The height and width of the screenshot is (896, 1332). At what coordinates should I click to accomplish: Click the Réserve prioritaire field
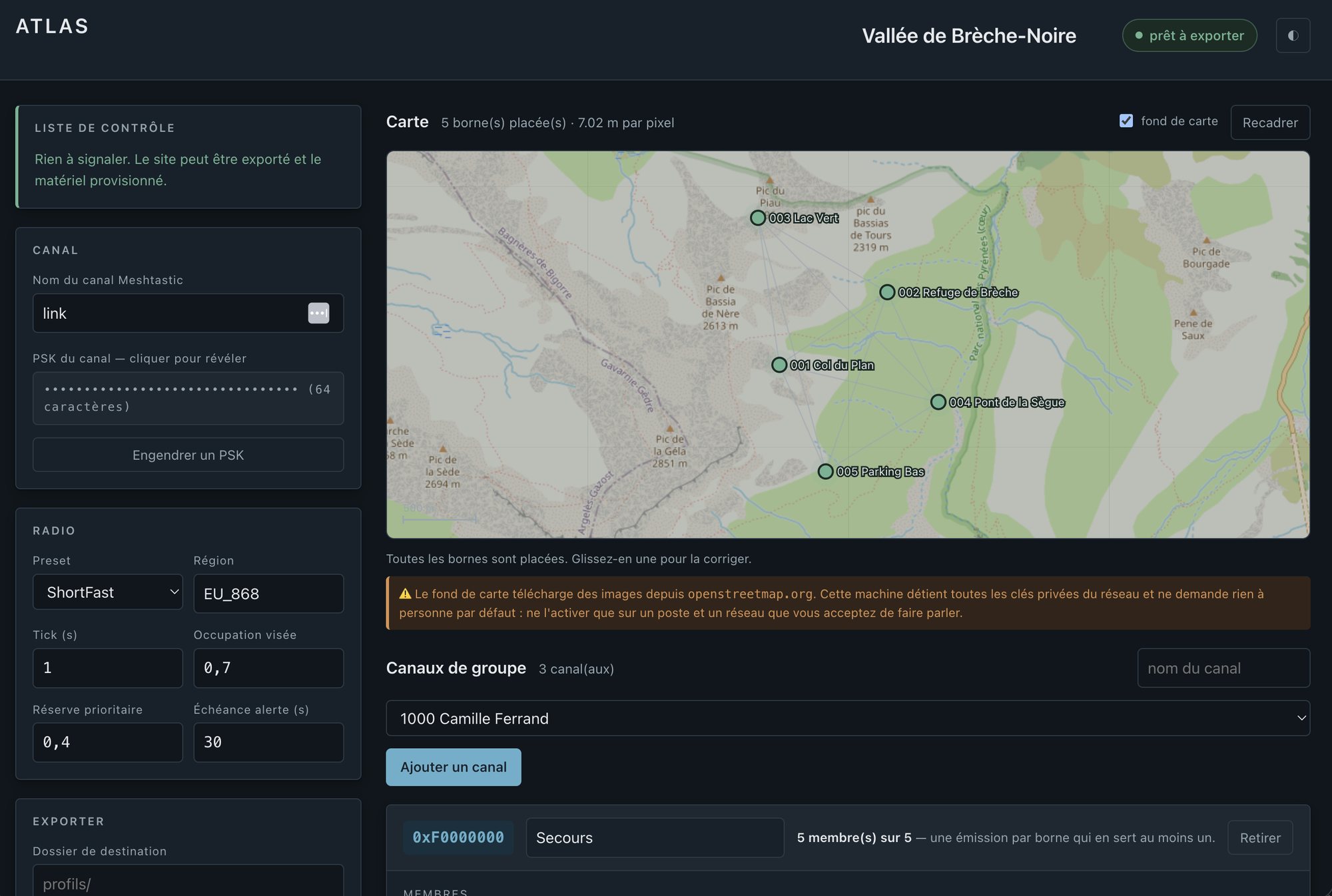click(x=108, y=742)
